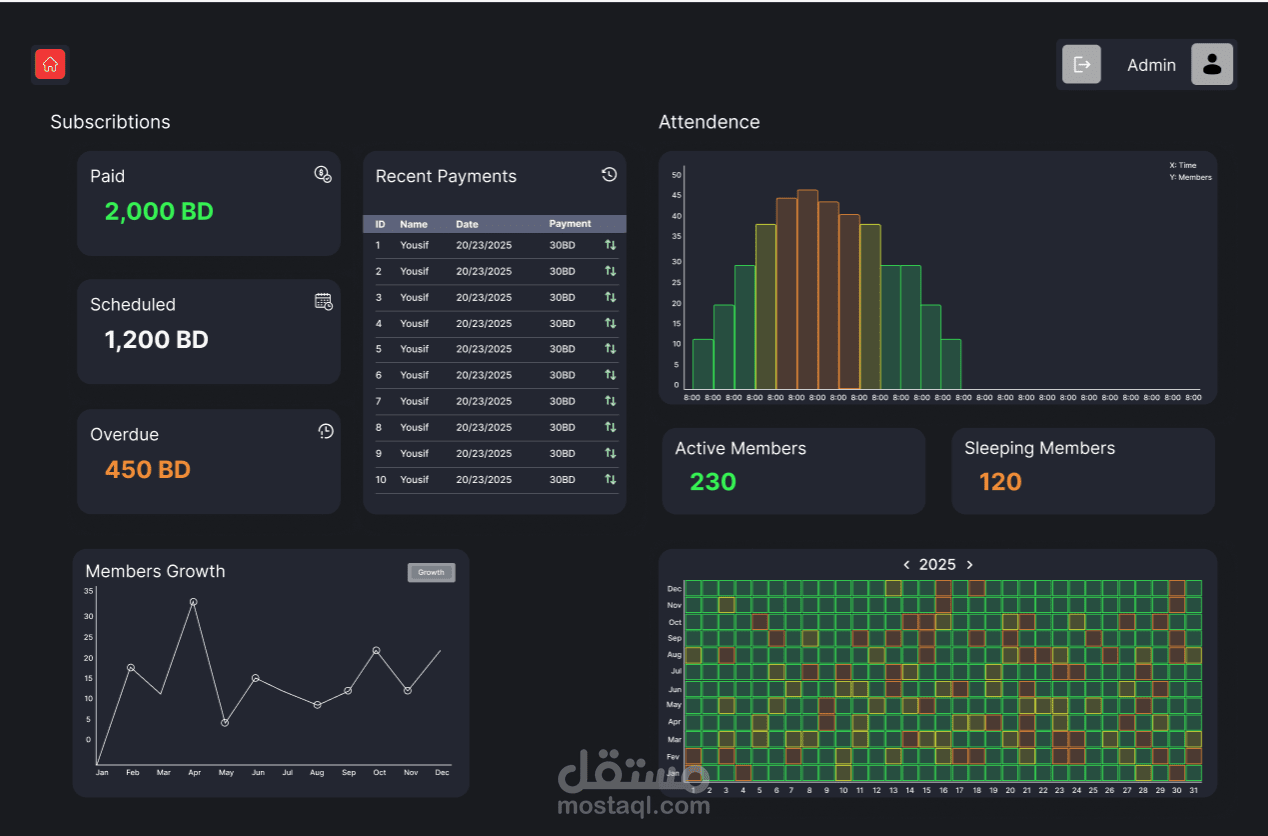Click the logout icon beside Admin
This screenshot has height=836, width=1268.
1081,64
